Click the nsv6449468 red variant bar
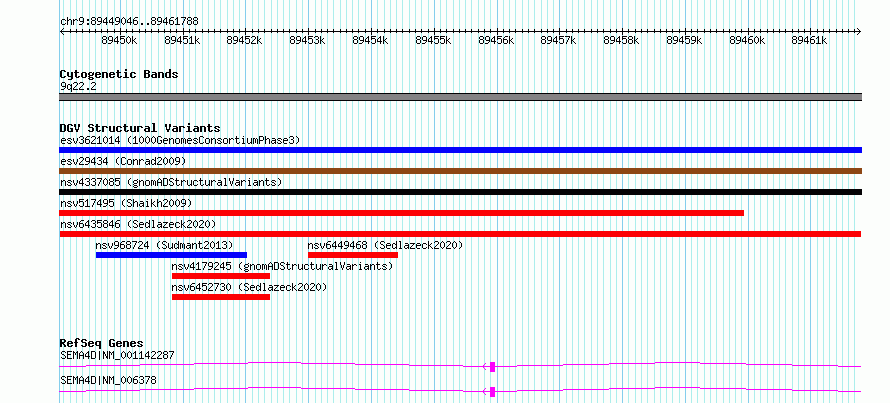The height and width of the screenshot is (403, 890). tap(353, 255)
